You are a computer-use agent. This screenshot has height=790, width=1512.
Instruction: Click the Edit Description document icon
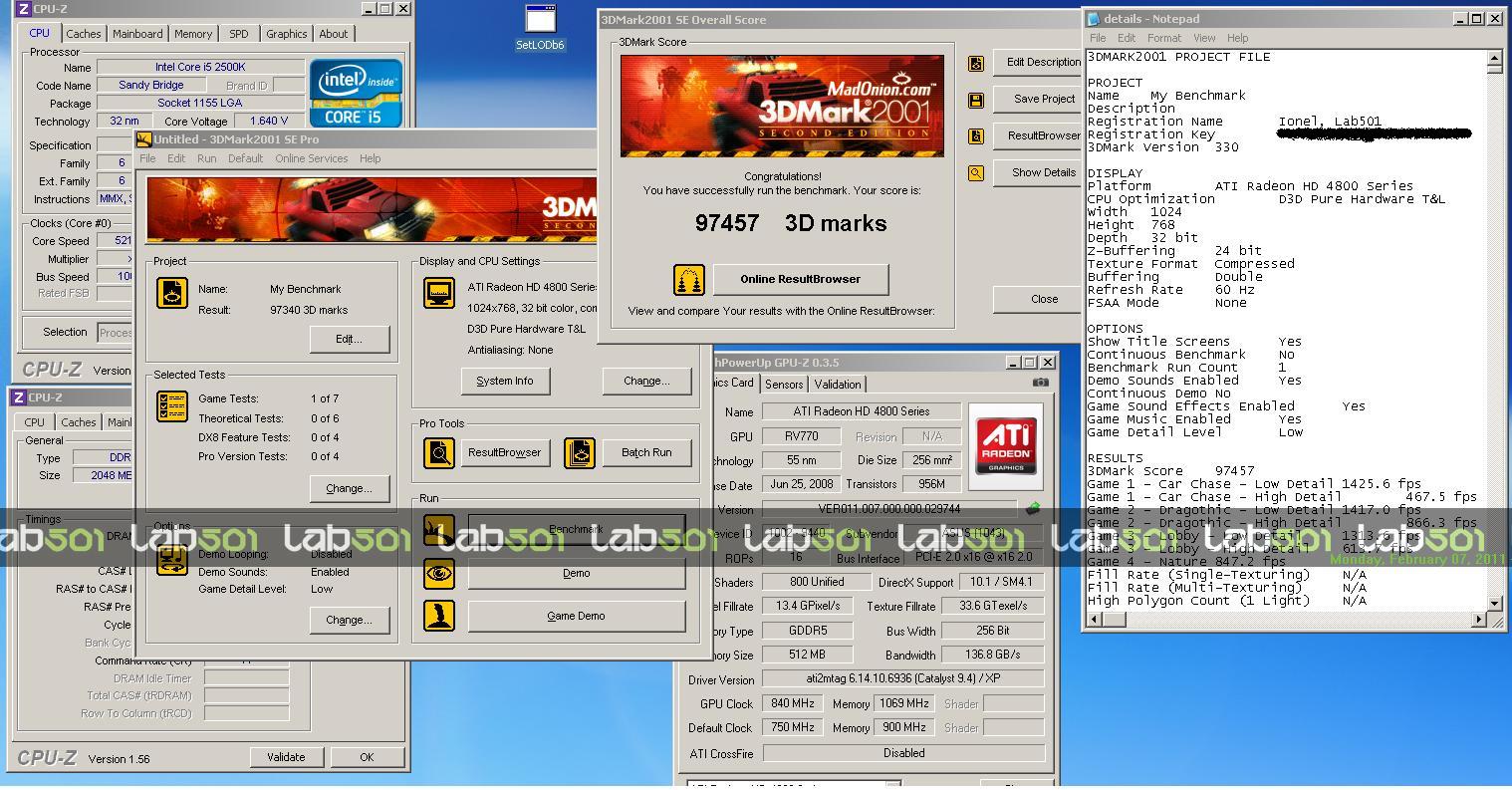pyautogui.click(x=976, y=63)
